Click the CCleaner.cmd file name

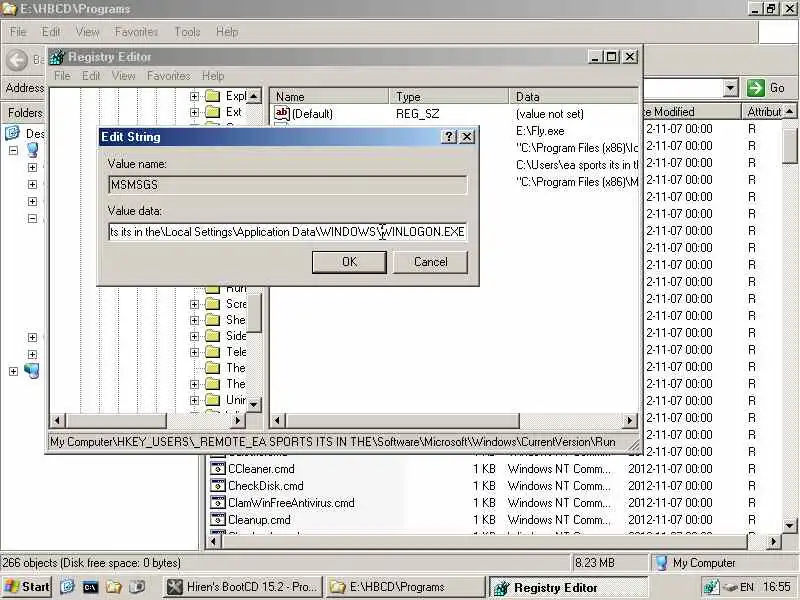[261, 469]
